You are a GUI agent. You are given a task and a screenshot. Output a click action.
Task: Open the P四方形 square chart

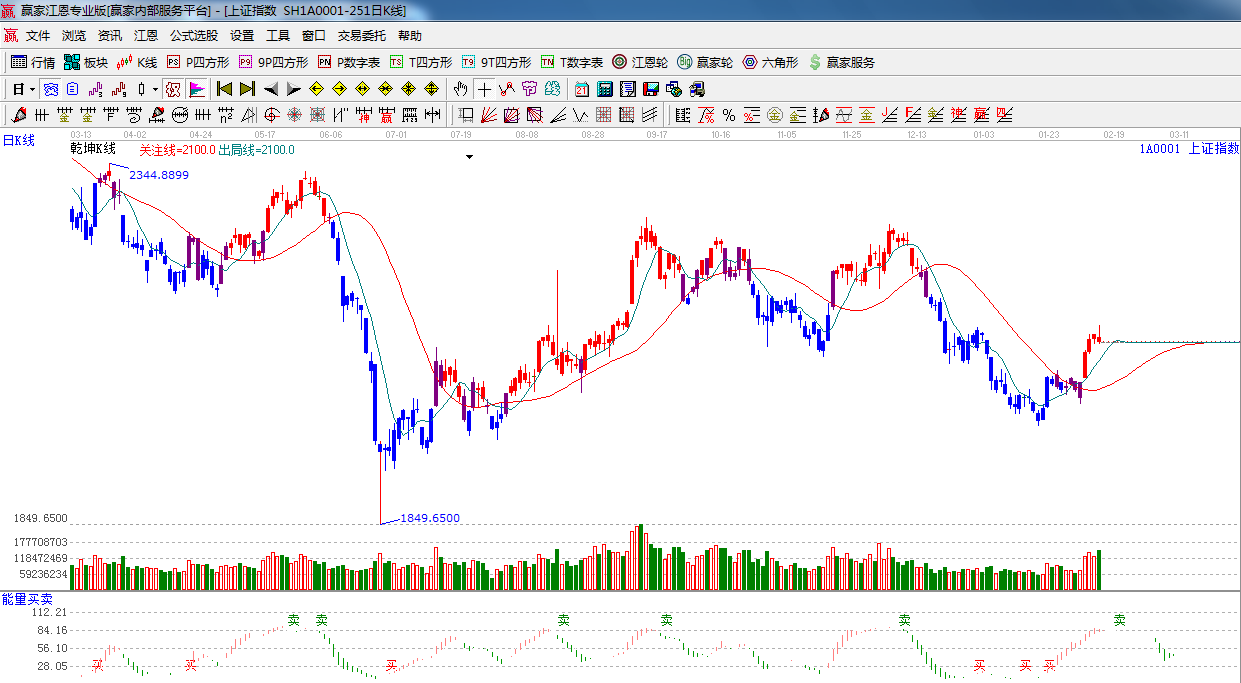pos(198,62)
